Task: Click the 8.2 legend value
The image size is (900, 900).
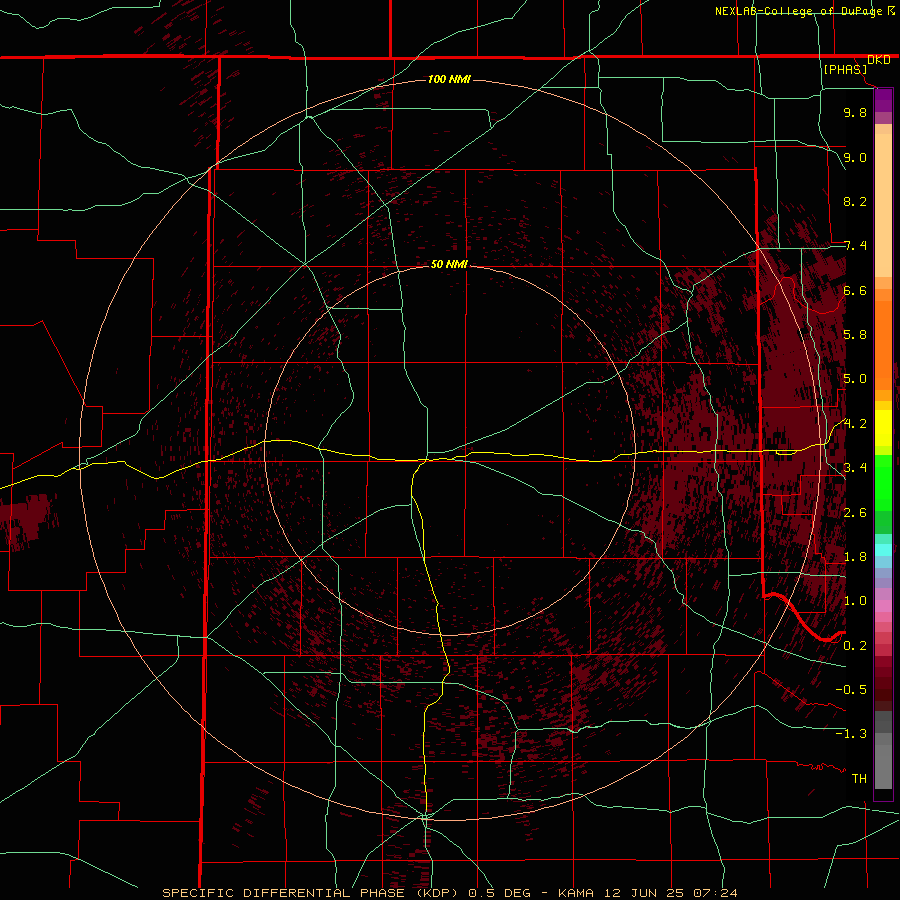Action: pos(855,201)
